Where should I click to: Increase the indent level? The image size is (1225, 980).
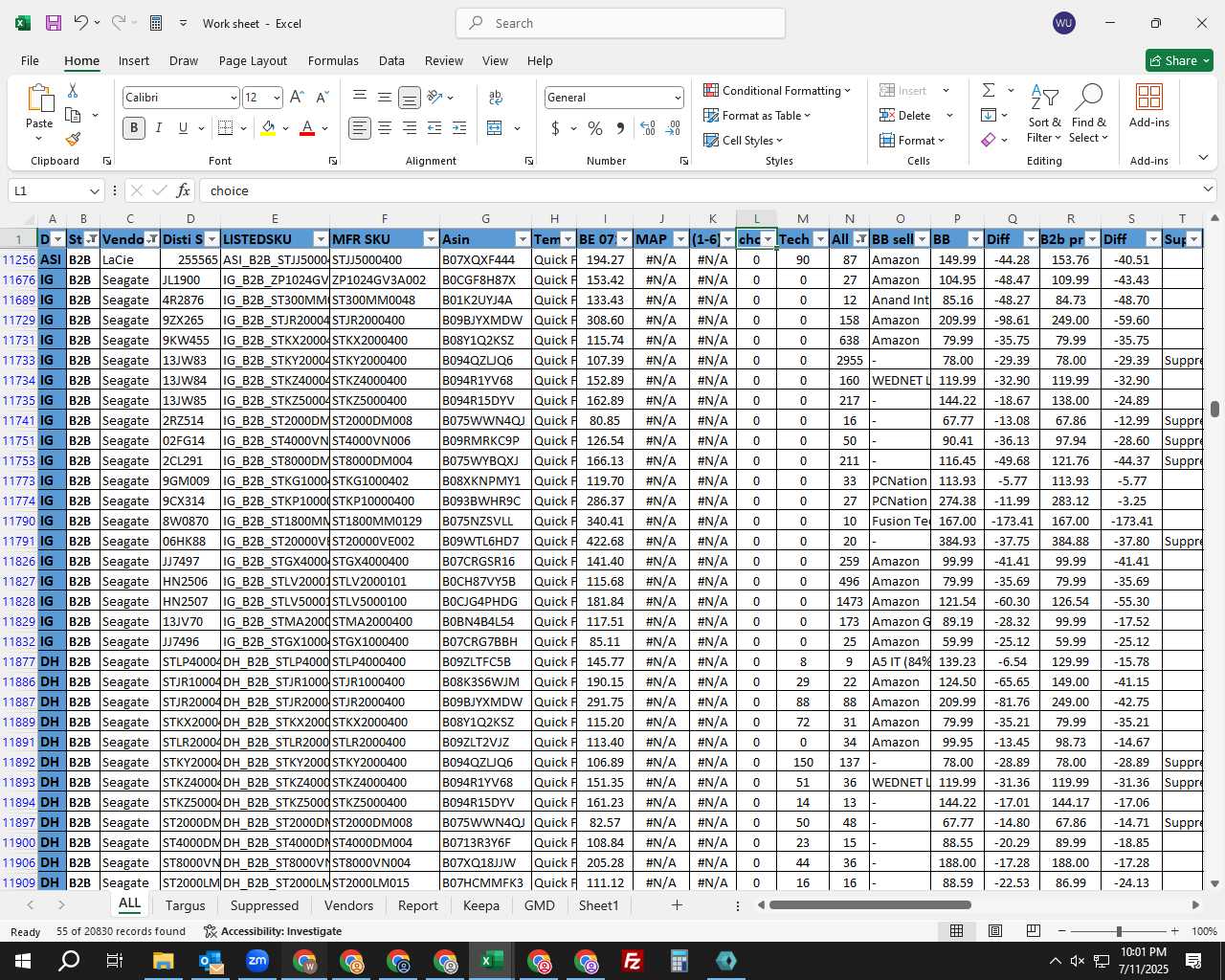(459, 128)
